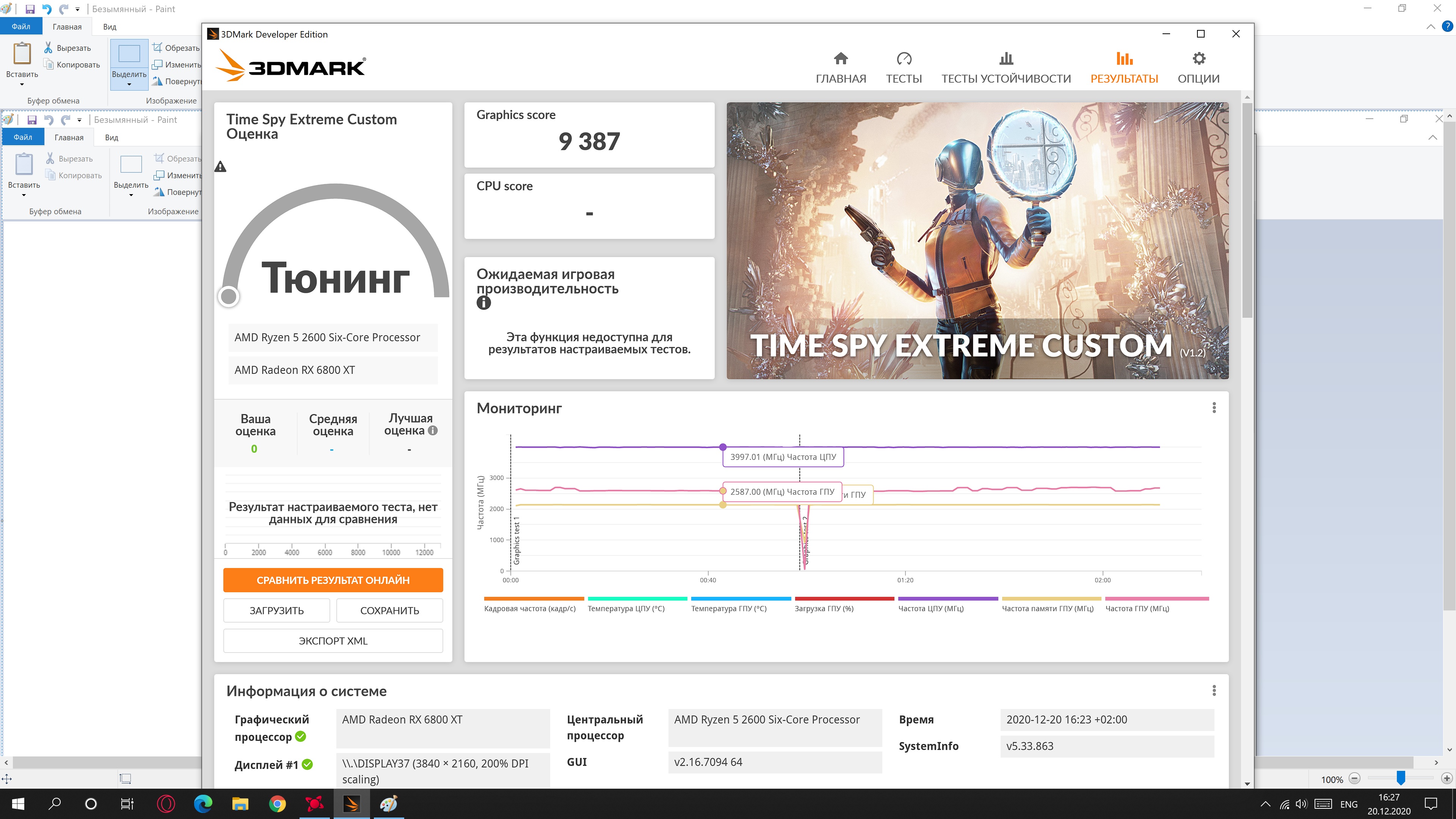Click the warning triangle icon under Оценка

[220, 167]
